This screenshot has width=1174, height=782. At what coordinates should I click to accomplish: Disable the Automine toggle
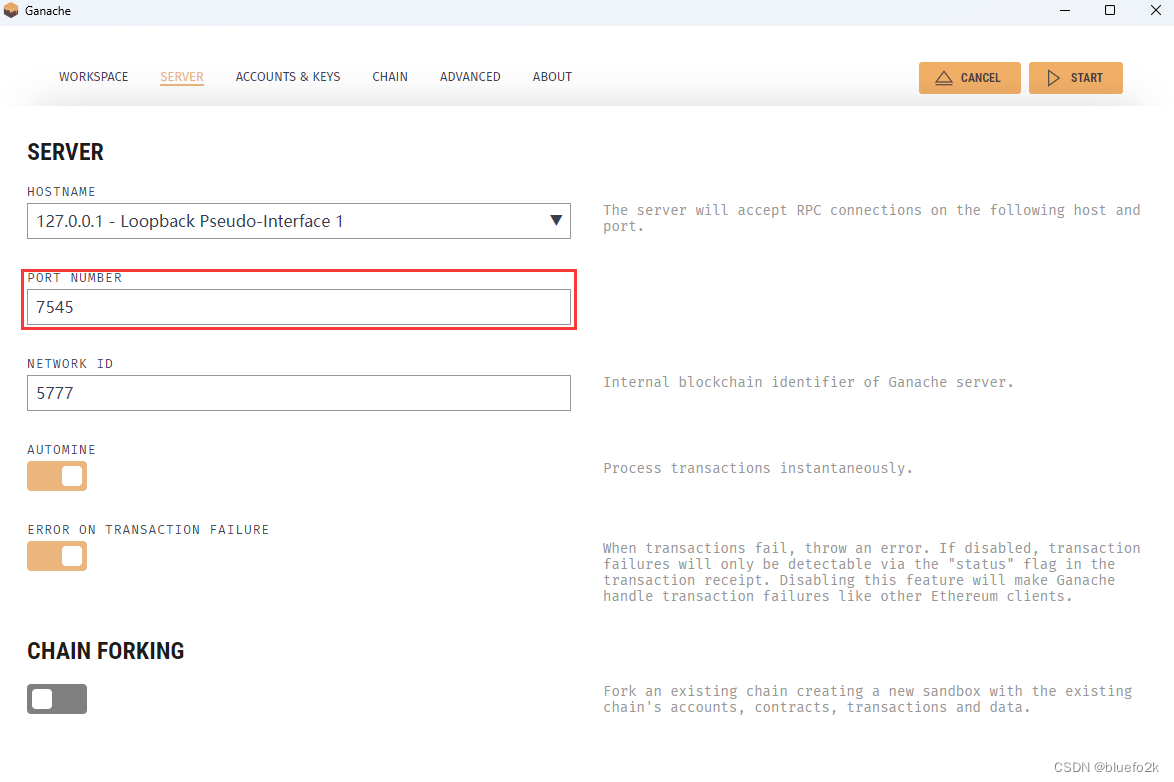point(57,476)
